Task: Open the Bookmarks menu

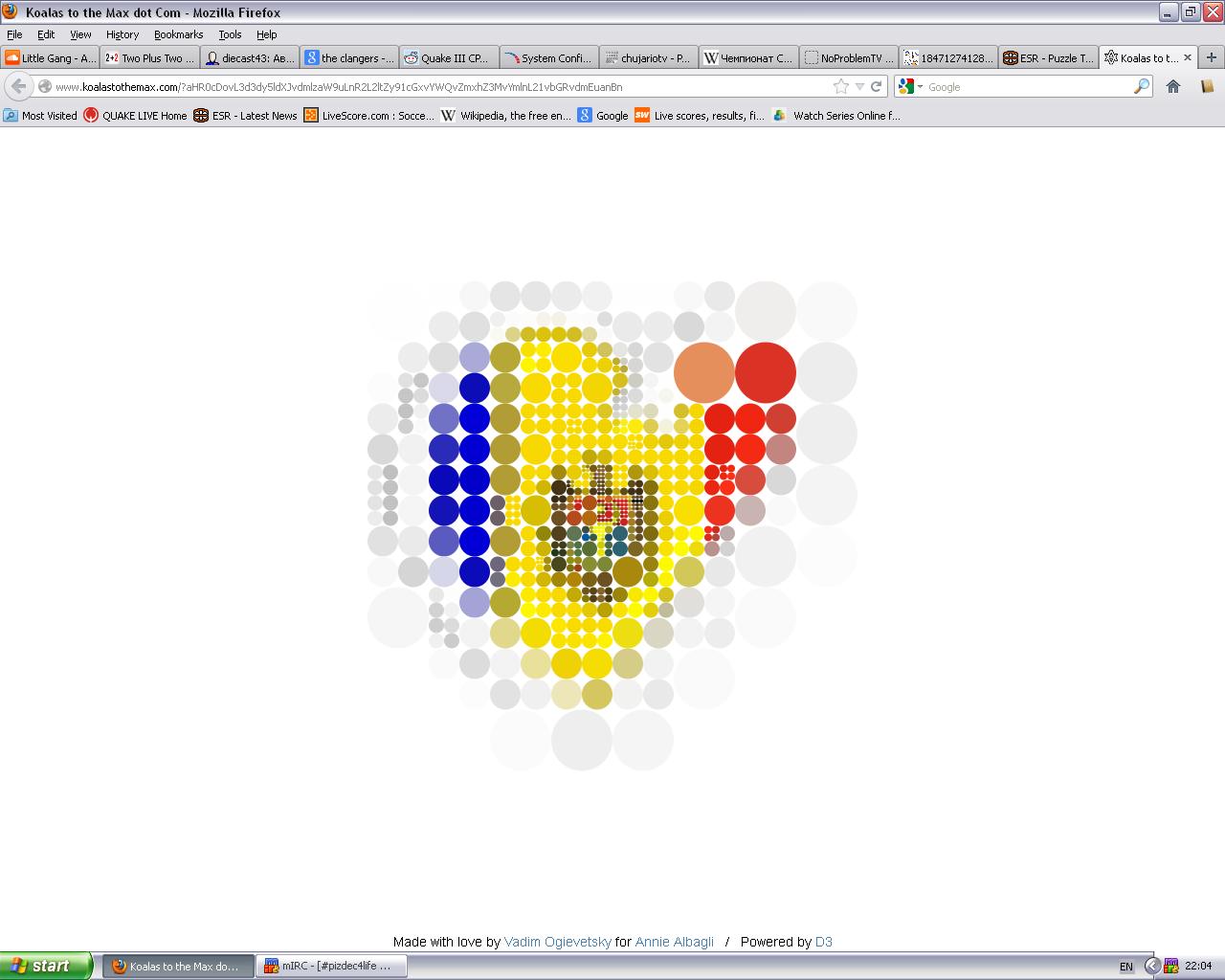Action: [178, 34]
